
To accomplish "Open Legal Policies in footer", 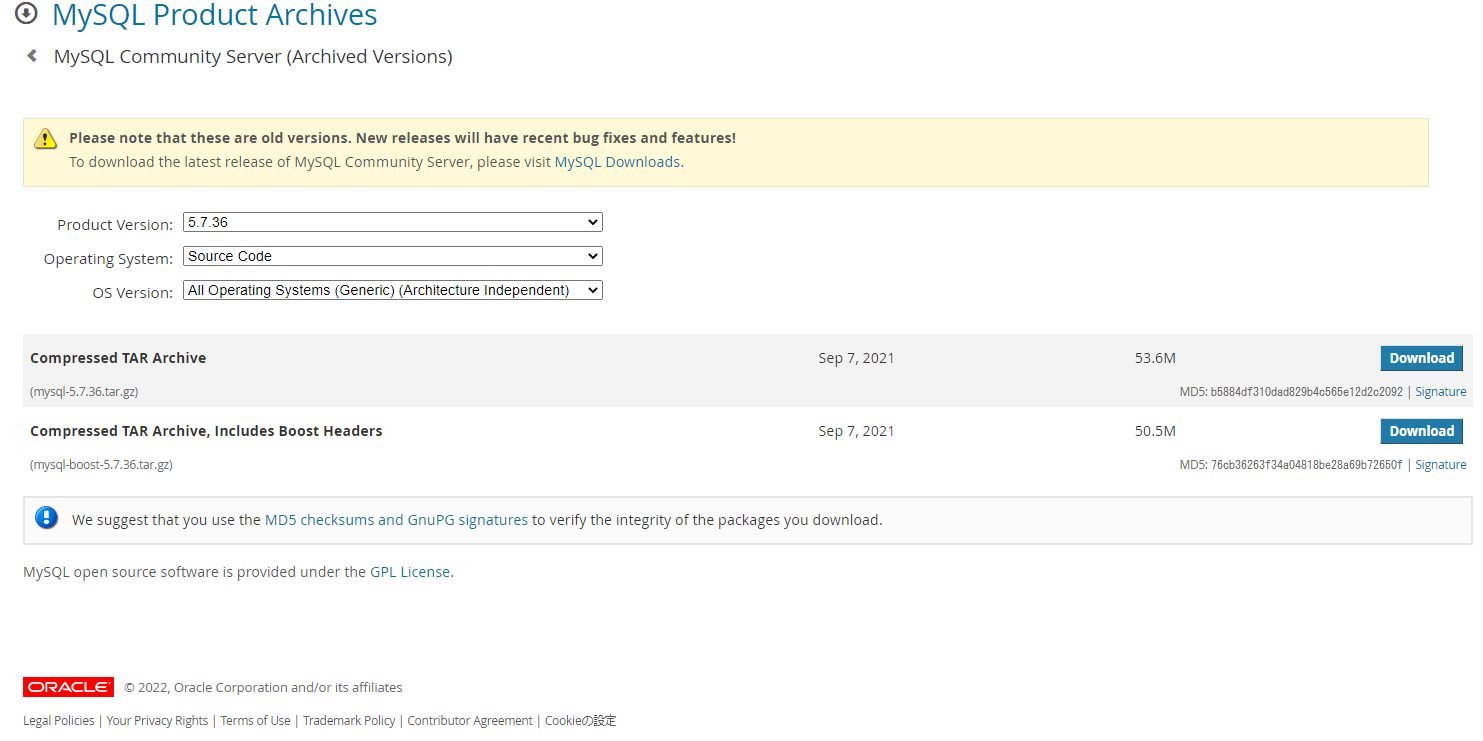I will (59, 721).
